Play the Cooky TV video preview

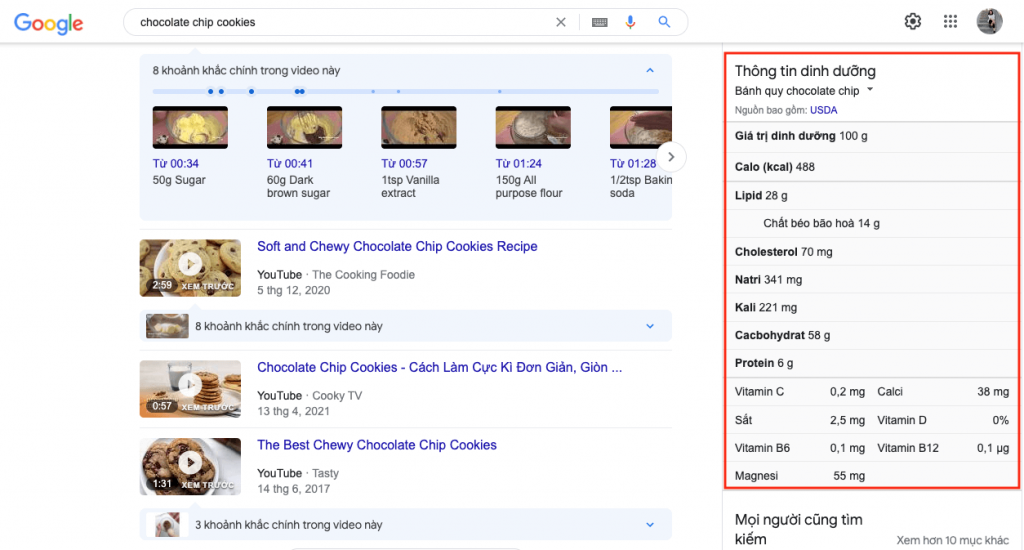click(190, 389)
